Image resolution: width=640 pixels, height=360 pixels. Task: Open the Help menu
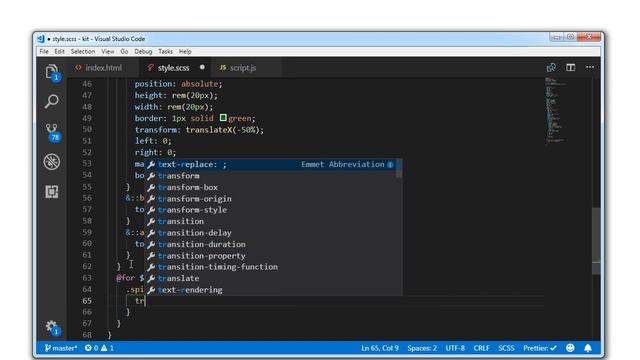(185, 51)
